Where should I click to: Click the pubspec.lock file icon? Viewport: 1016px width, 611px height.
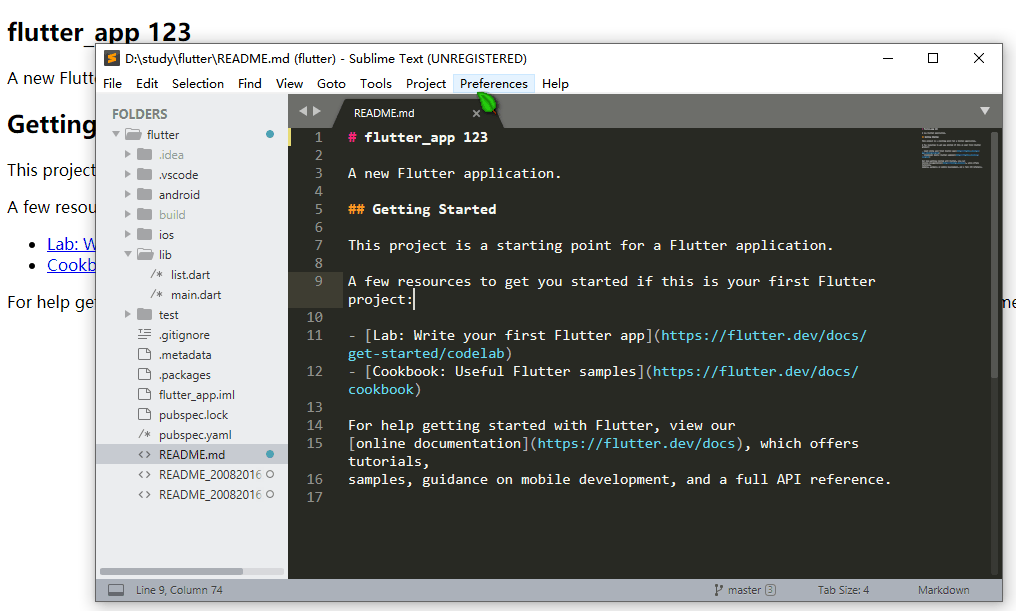pos(144,415)
